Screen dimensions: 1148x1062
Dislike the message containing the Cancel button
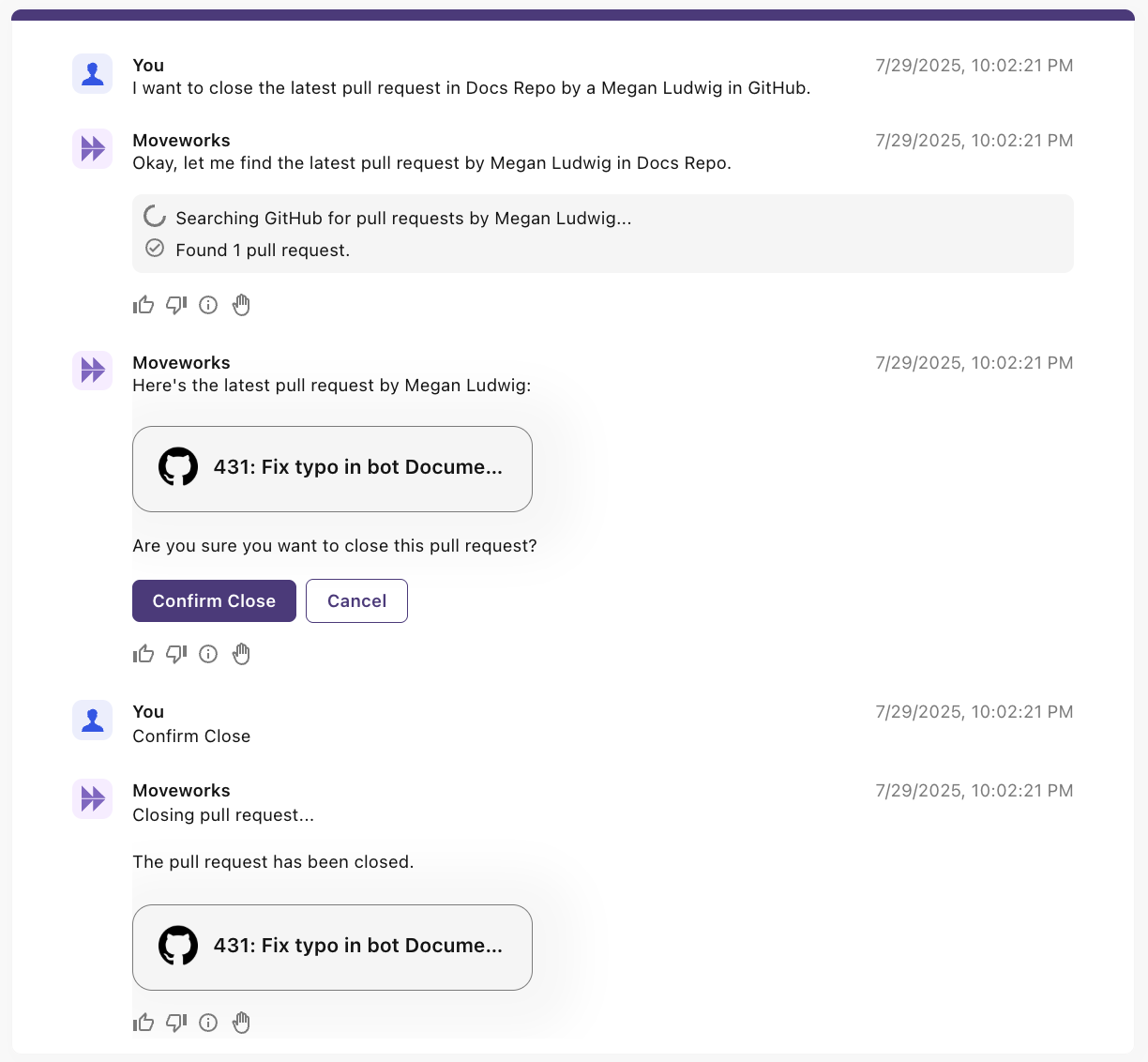176,654
